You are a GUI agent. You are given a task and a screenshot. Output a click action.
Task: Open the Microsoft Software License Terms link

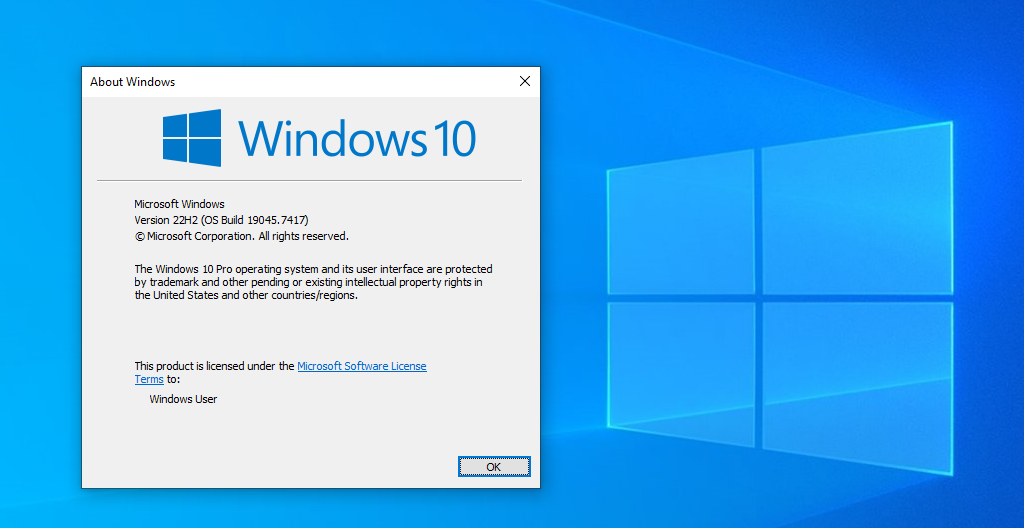pos(362,367)
